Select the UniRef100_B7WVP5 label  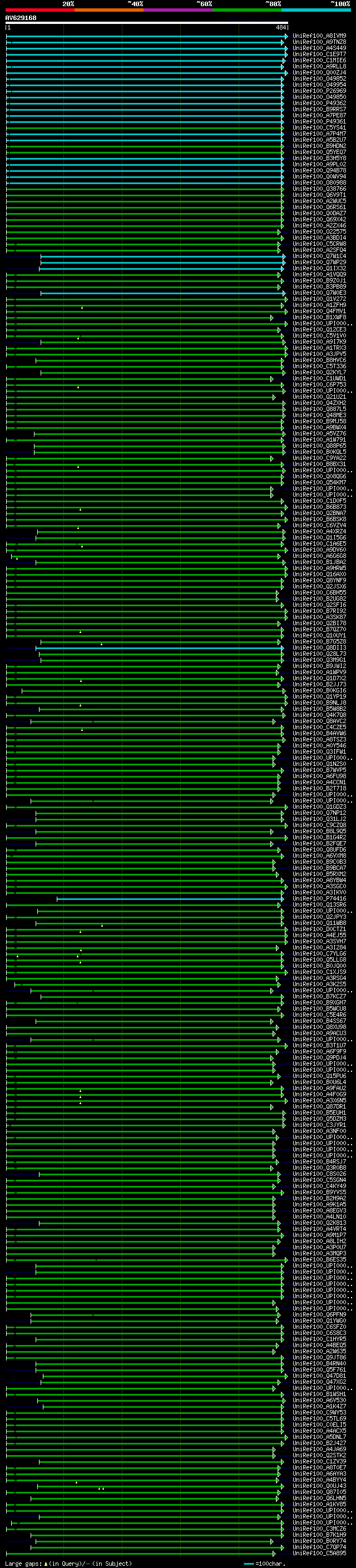319,770
